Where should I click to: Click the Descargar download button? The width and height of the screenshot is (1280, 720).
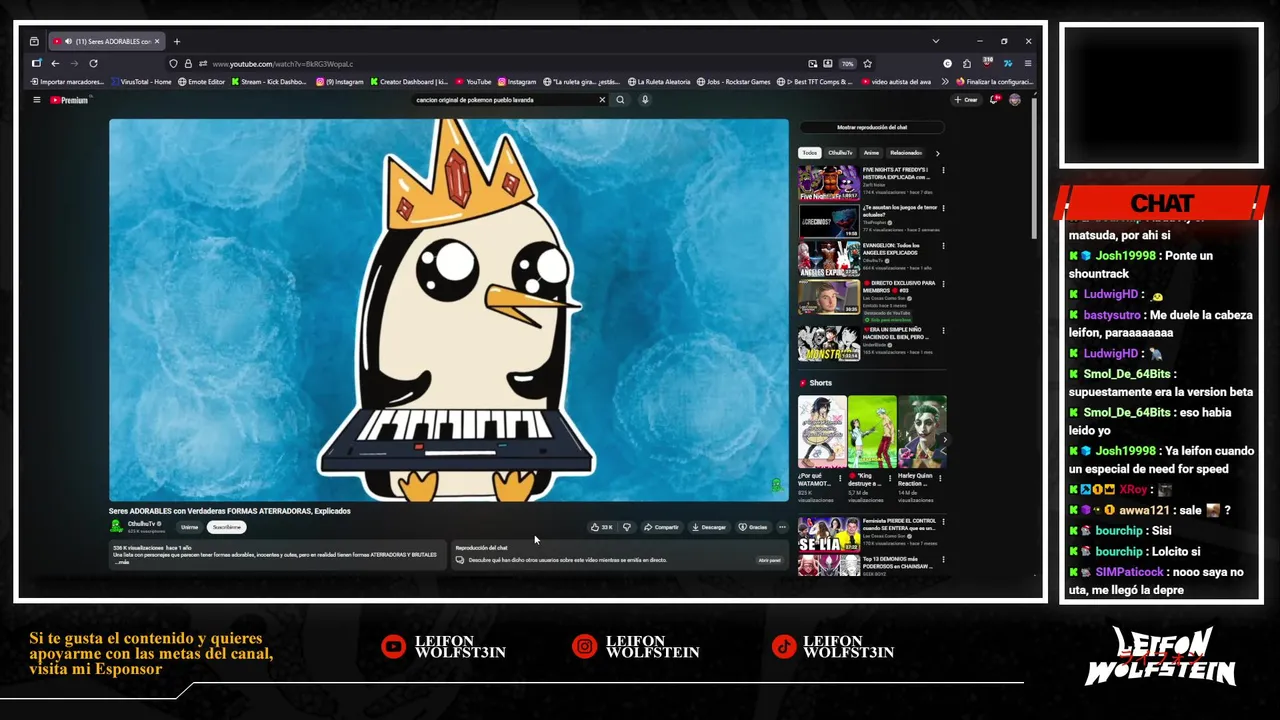click(708, 527)
